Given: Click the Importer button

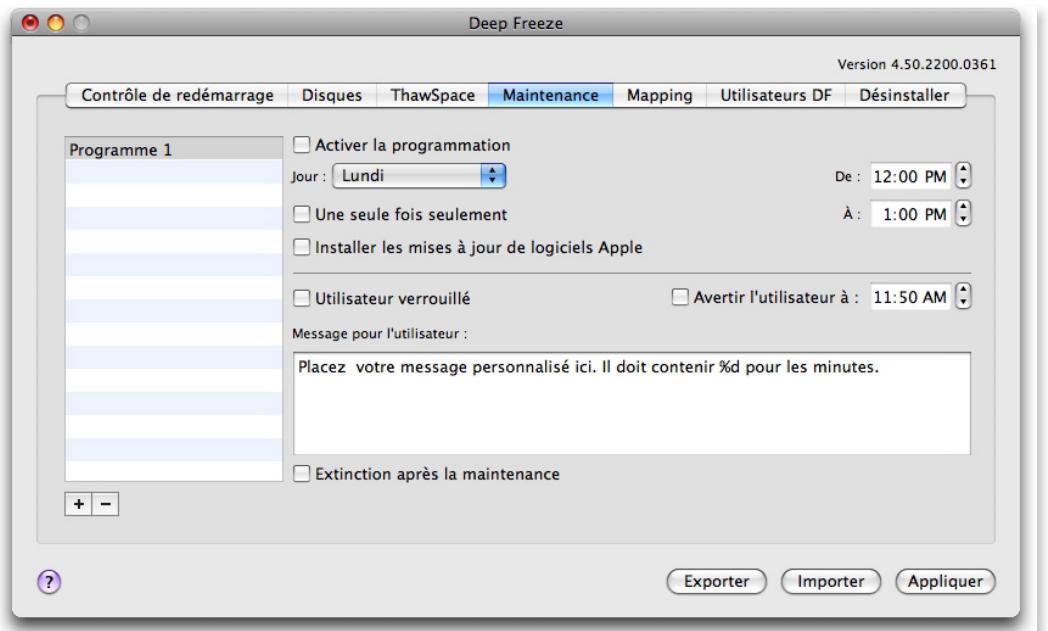Looking at the screenshot, I should click(x=831, y=582).
